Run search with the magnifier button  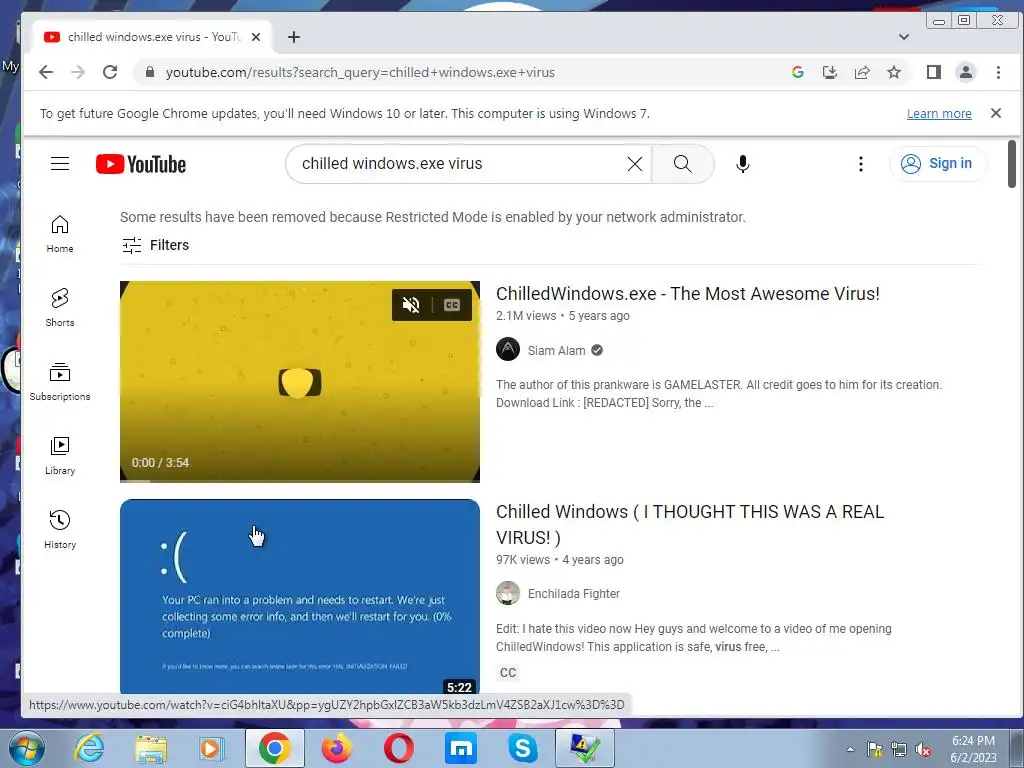click(682, 164)
